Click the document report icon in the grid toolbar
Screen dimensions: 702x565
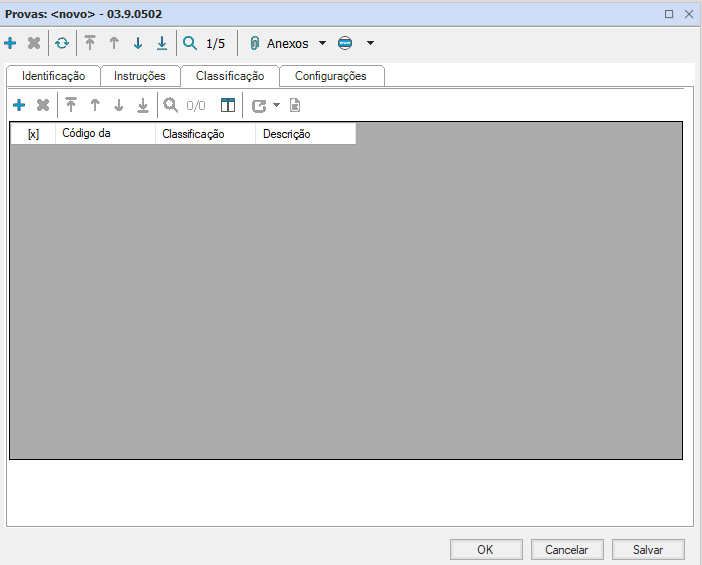295,105
